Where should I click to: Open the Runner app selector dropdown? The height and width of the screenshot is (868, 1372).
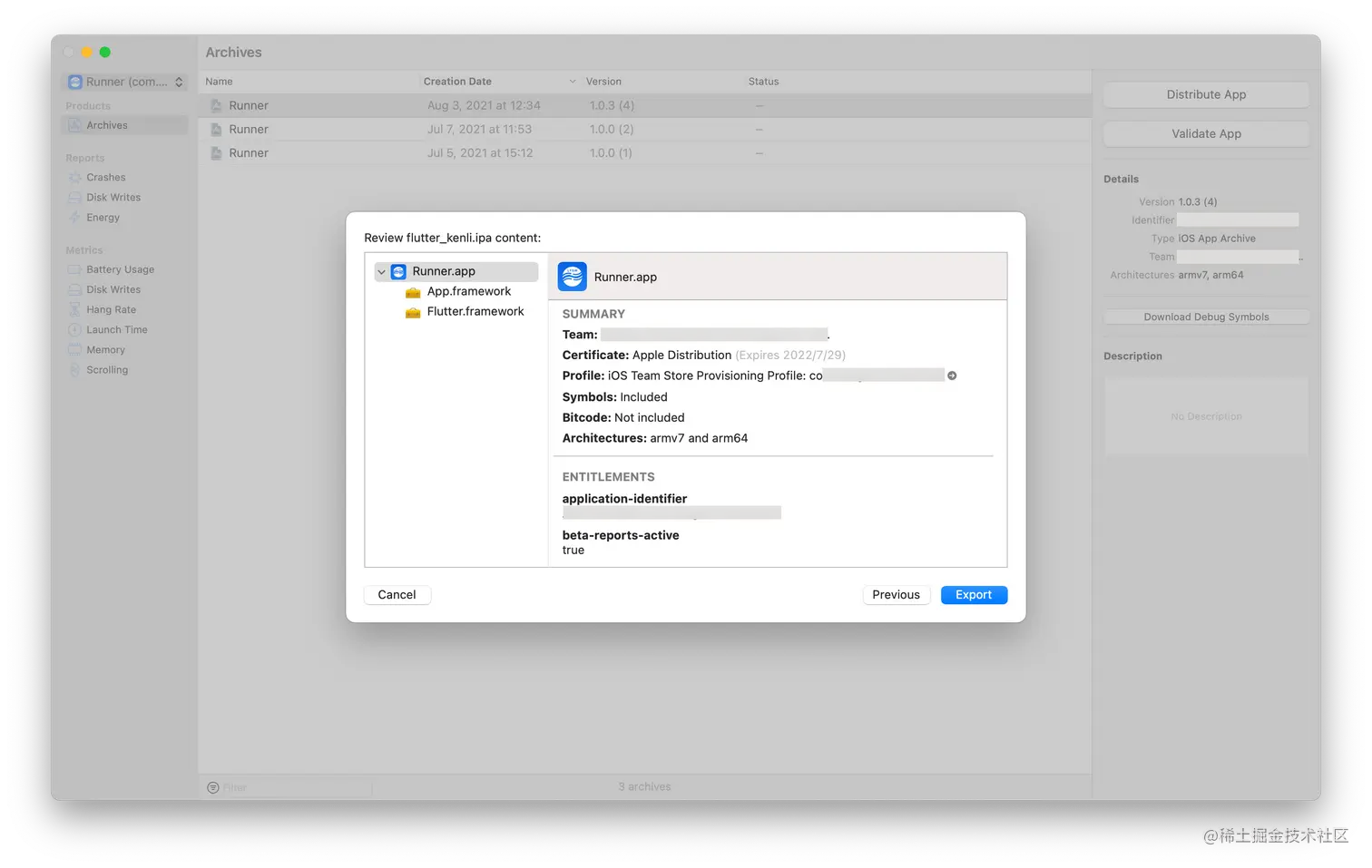coord(125,82)
